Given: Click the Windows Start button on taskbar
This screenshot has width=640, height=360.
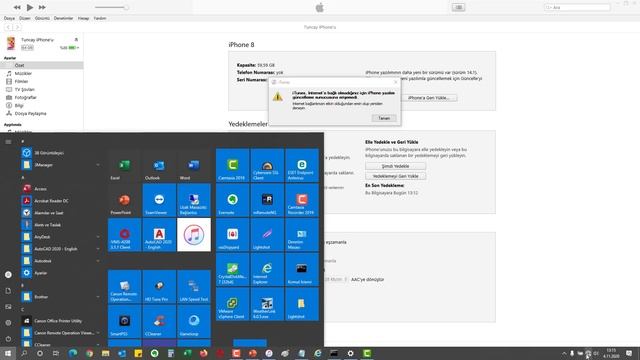Looking at the screenshot, I should point(8,353).
